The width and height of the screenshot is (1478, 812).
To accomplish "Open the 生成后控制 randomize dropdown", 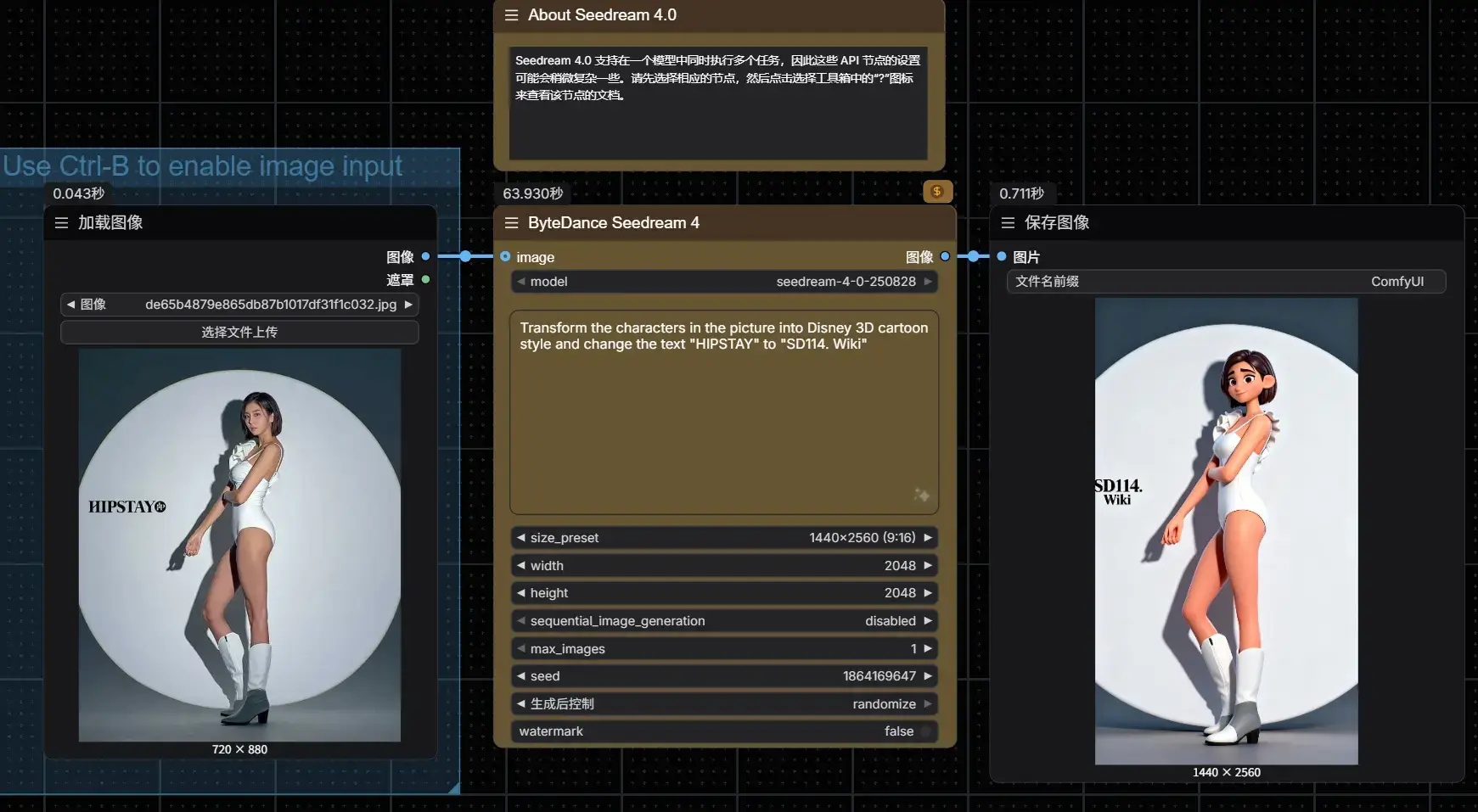I will coord(724,704).
